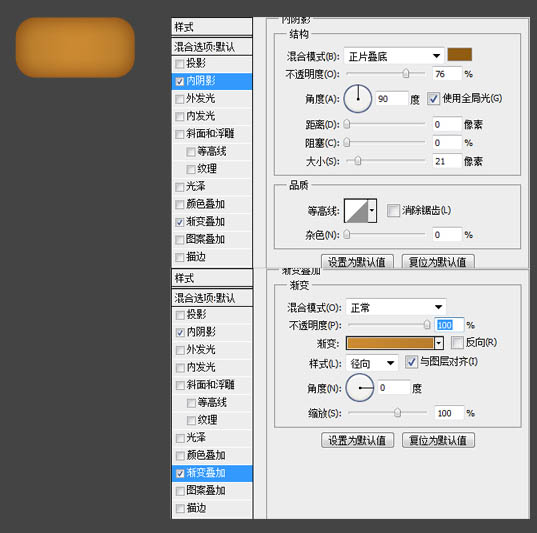This screenshot has height=533, width=537.
Task: Click the 等高线 contour curve thumbnail
Action: click(x=356, y=210)
